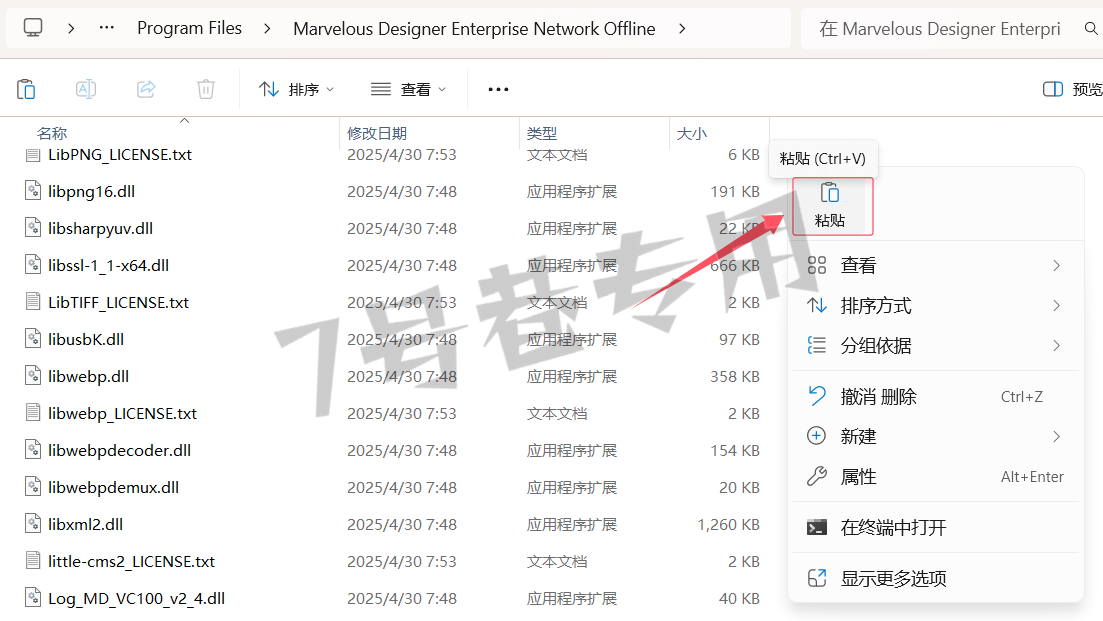Click the file icon of libwebpdemux.dll
Screen dimensions: 1103x621
pyautogui.click(x=32, y=487)
